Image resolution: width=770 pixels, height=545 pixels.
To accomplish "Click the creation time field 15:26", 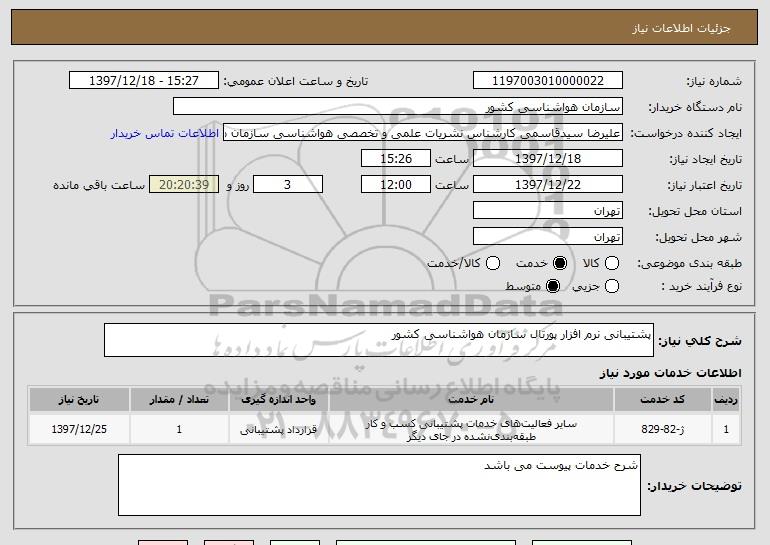I will tap(396, 159).
